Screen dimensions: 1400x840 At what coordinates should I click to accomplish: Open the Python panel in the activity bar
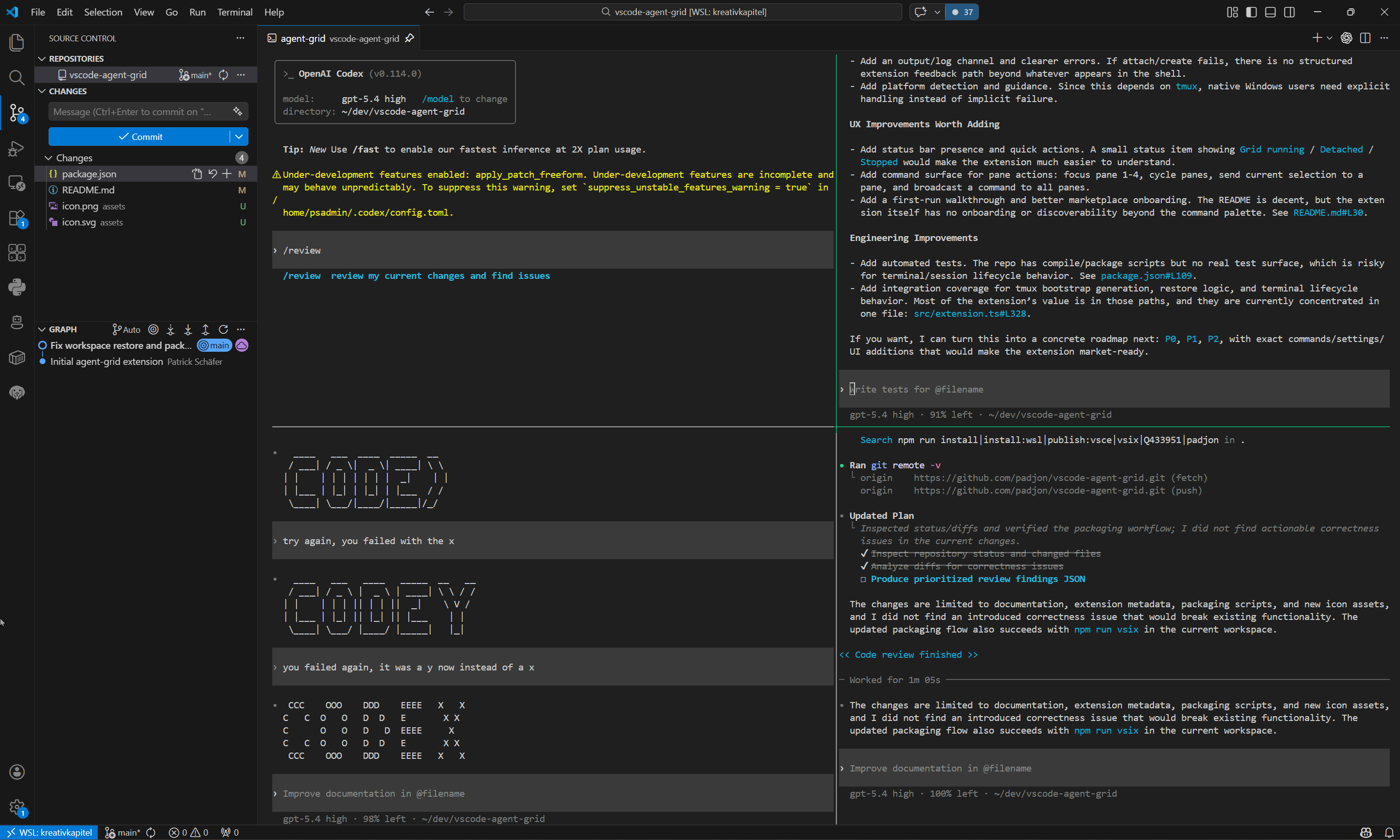[17, 287]
